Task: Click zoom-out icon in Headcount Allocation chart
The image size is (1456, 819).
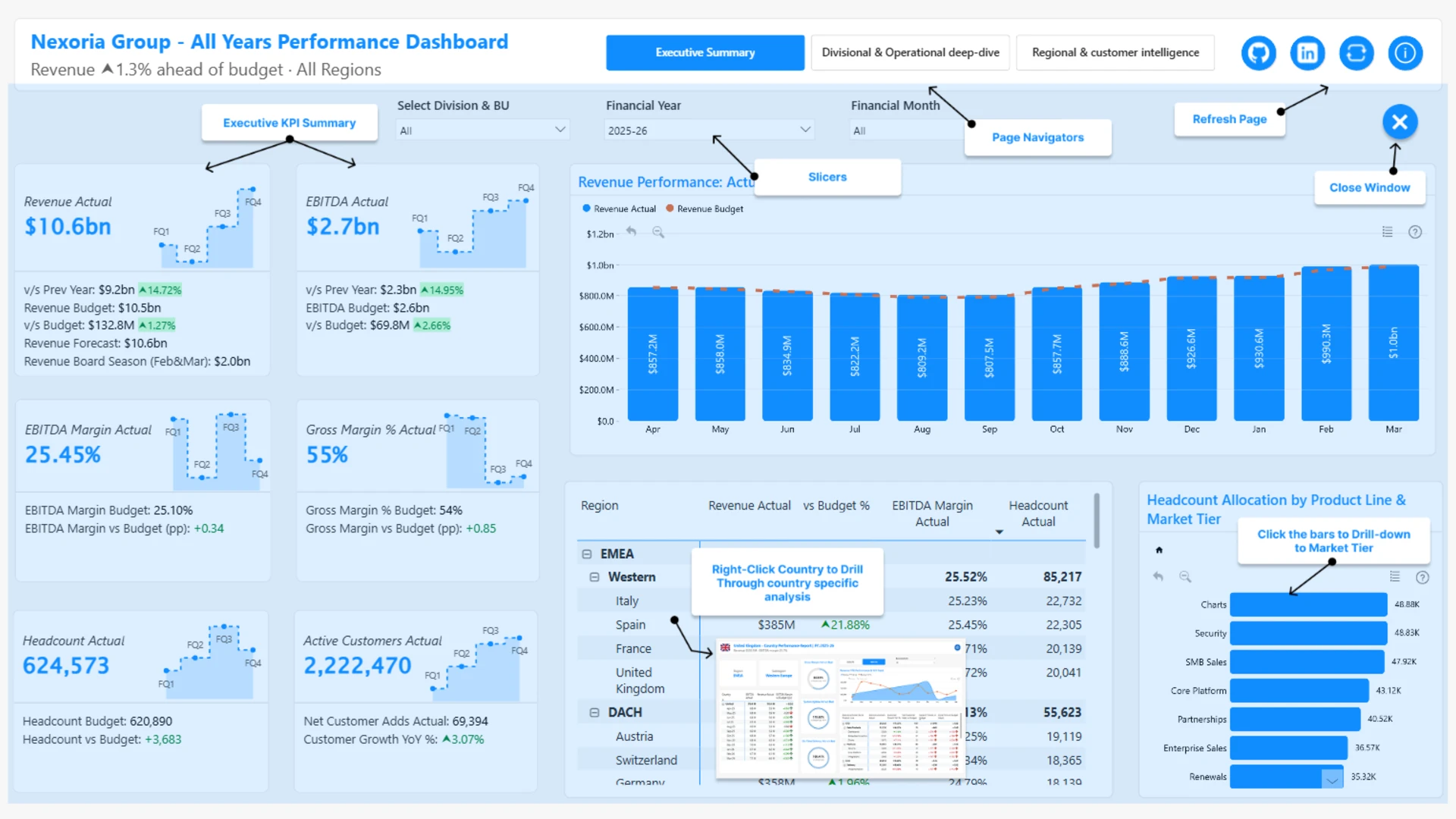Action: [x=1185, y=577]
